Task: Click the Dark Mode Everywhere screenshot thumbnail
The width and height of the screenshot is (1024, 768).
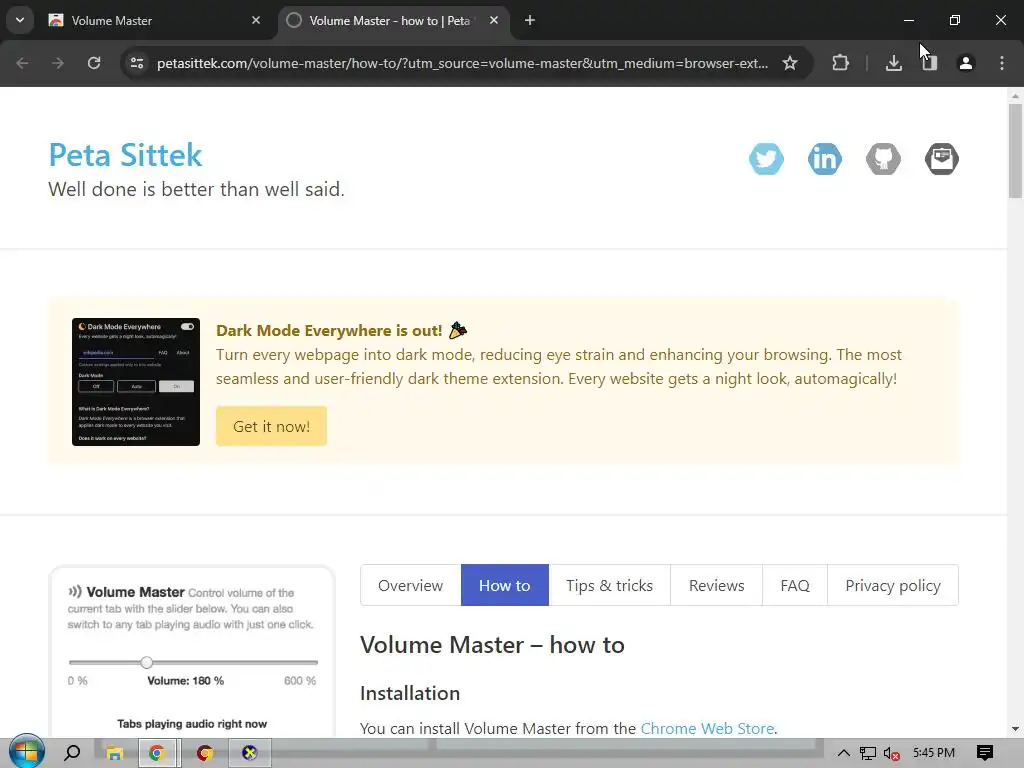Action: click(136, 382)
